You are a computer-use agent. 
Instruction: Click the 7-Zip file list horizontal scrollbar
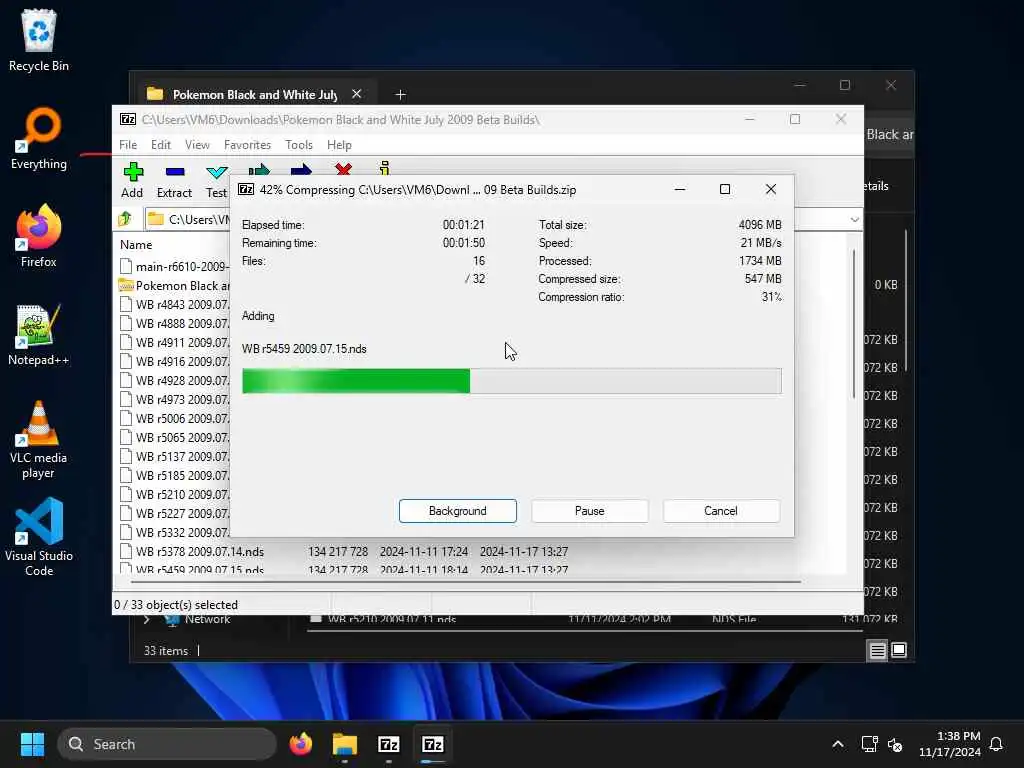[466, 581]
